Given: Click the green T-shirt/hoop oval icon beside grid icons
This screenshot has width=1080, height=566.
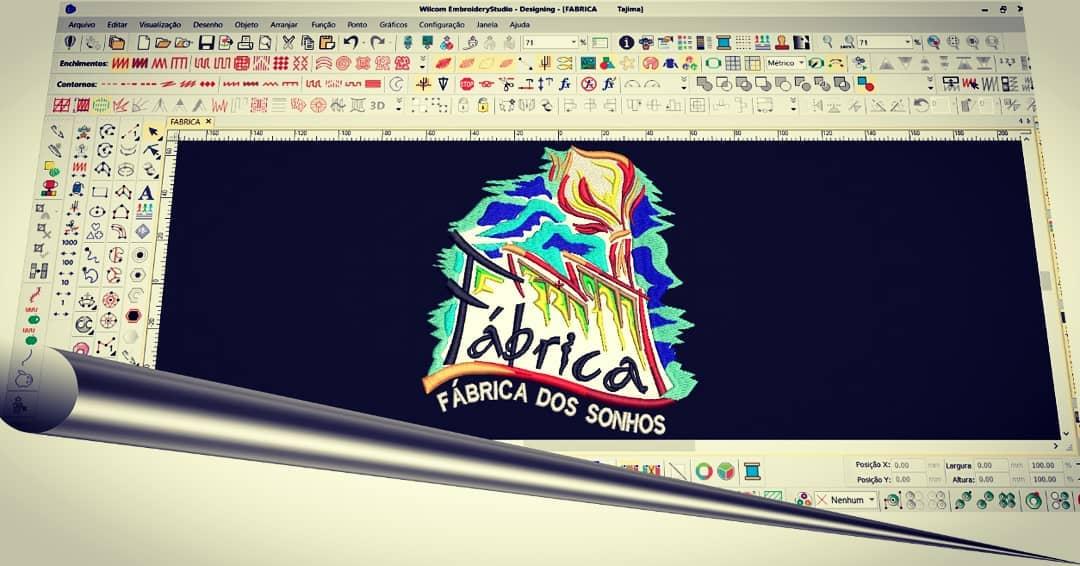Looking at the screenshot, I should pos(713,63).
